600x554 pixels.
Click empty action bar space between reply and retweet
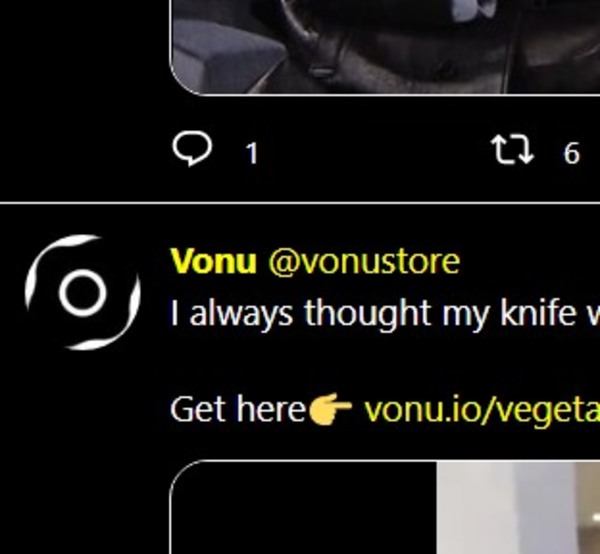point(375,151)
